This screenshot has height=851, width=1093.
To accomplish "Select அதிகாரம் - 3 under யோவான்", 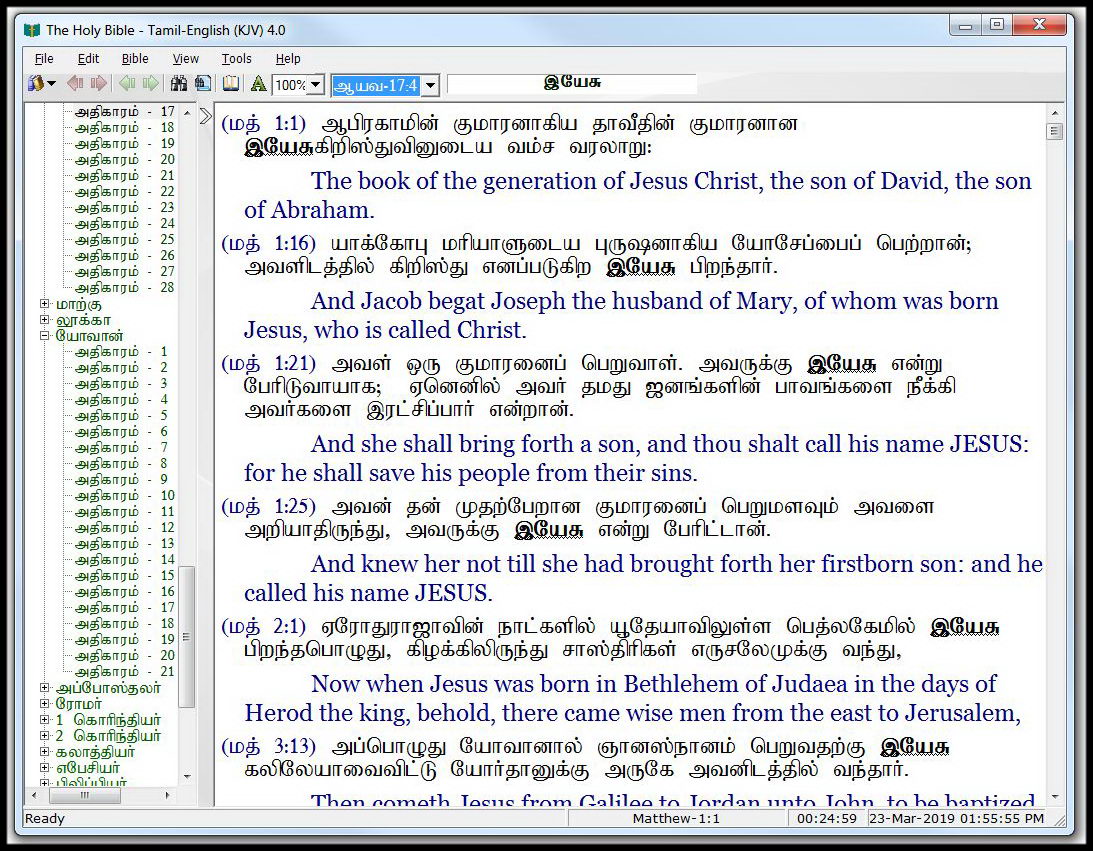I will tap(121, 384).
